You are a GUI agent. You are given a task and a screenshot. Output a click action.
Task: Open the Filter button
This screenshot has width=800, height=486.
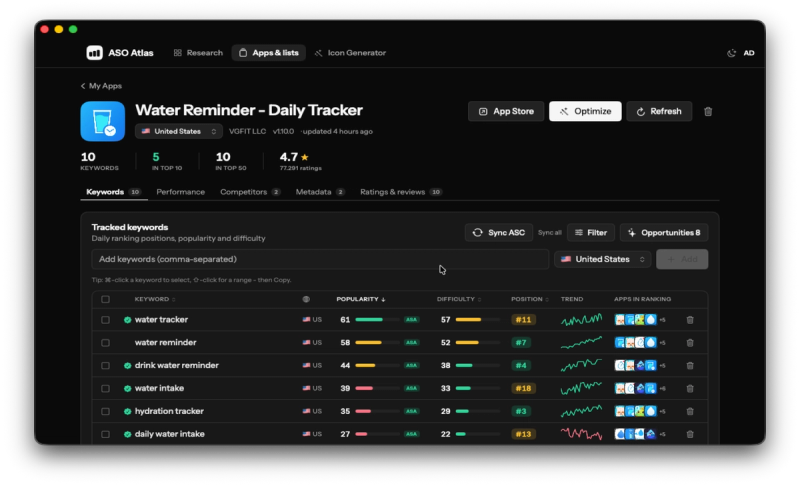pos(591,233)
